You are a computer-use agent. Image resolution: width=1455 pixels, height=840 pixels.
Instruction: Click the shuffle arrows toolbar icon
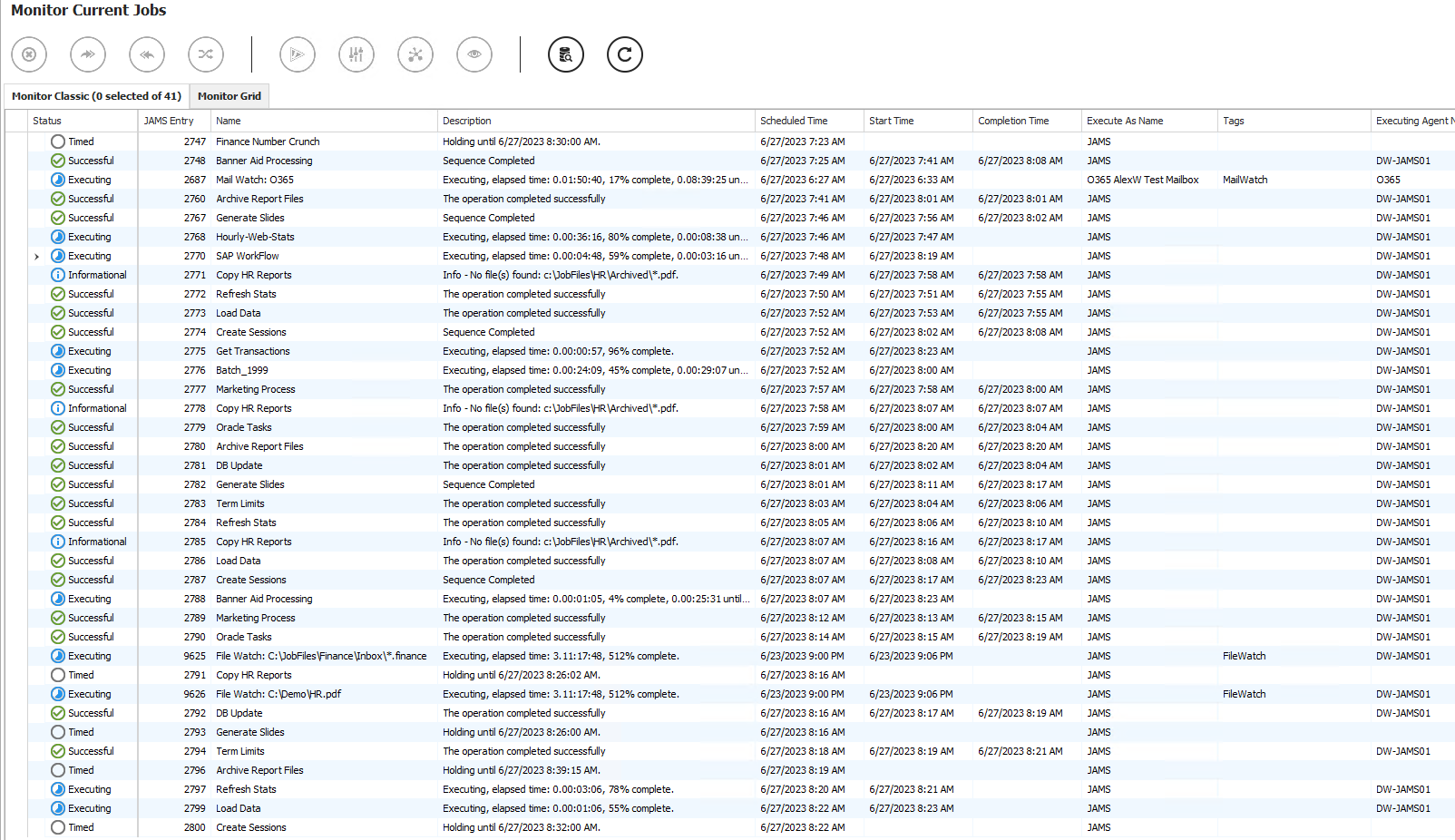point(206,54)
